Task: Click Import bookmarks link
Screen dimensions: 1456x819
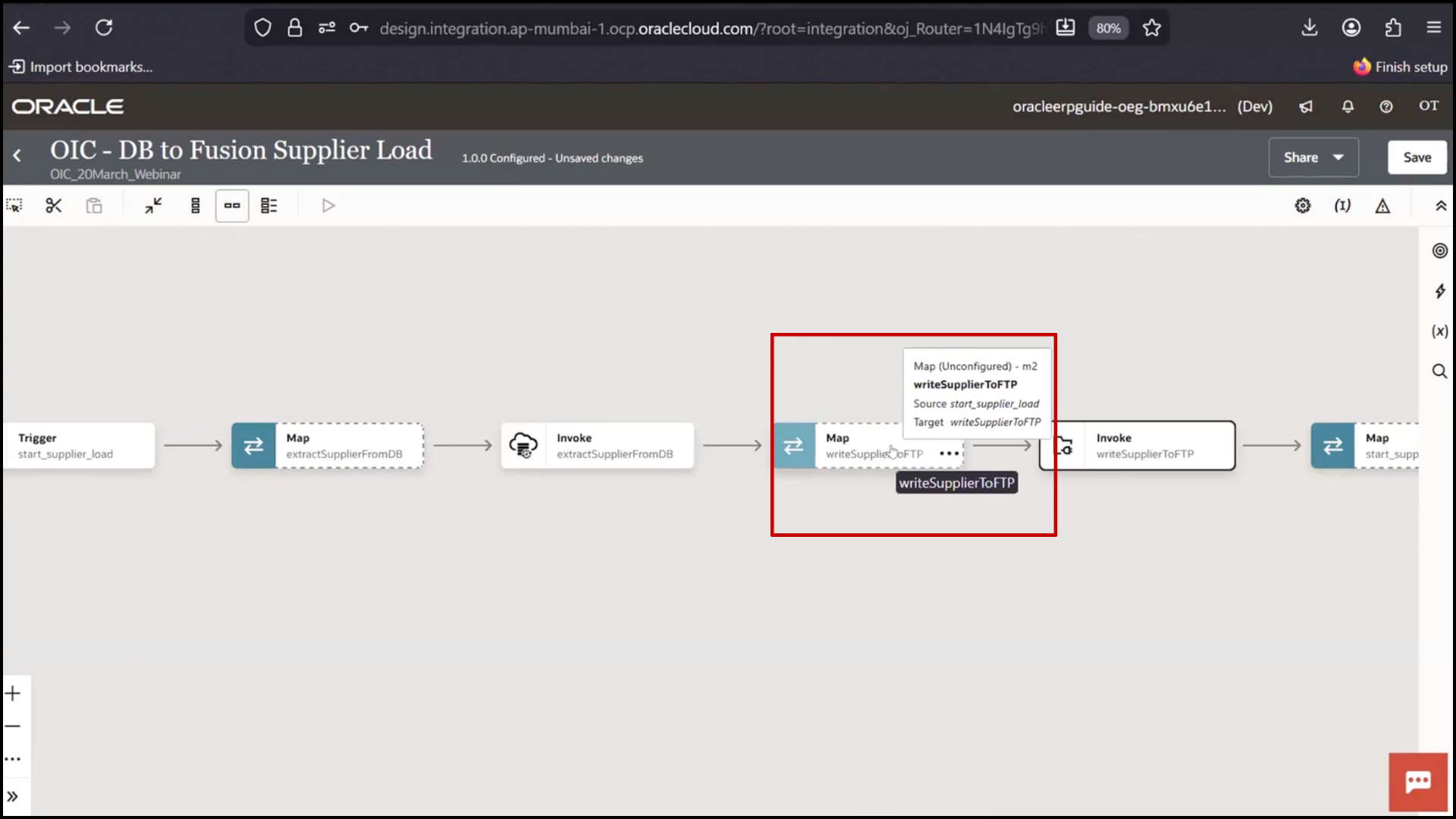Action: (x=80, y=67)
